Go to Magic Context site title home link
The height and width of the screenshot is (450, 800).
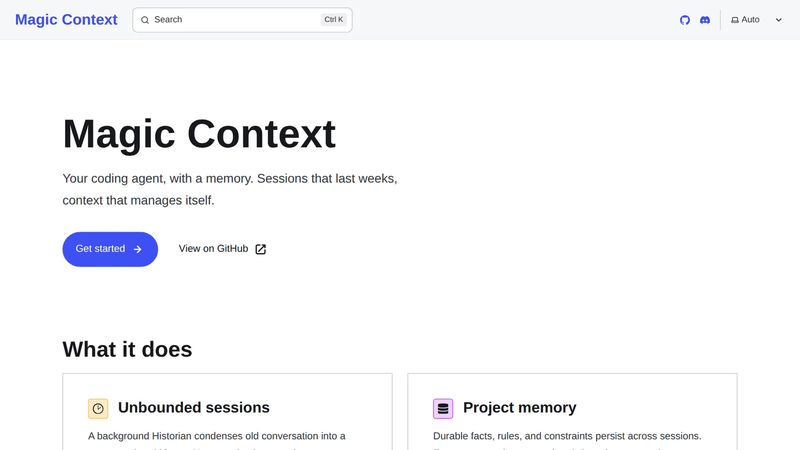pos(66,19)
